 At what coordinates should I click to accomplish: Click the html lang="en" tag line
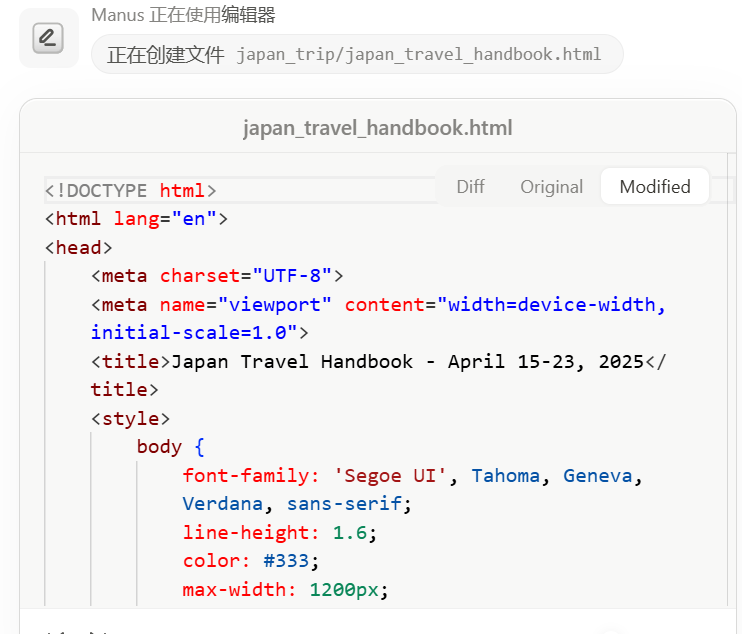coord(137,219)
